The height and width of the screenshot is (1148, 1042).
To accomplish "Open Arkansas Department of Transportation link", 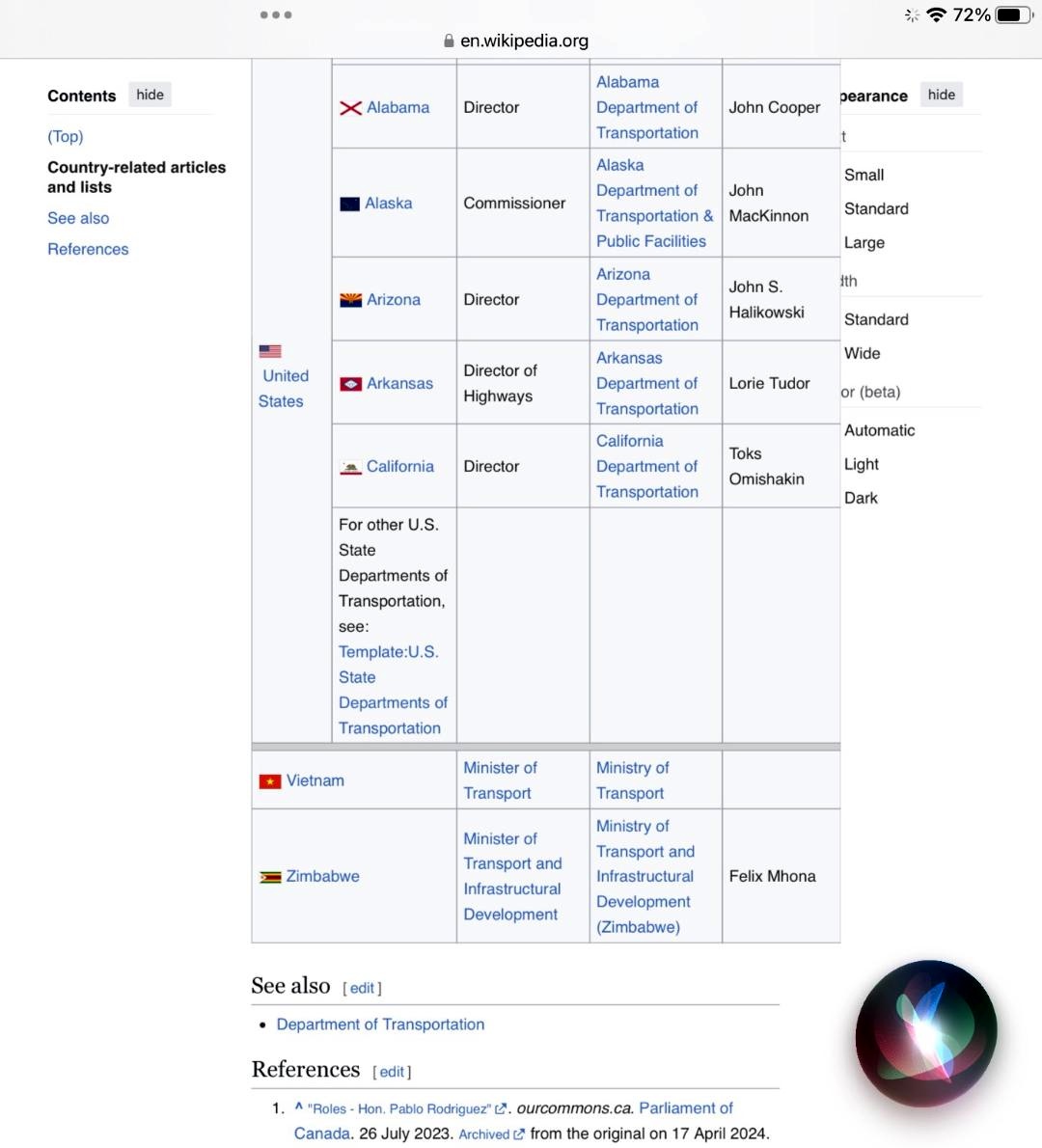I will click(647, 384).
